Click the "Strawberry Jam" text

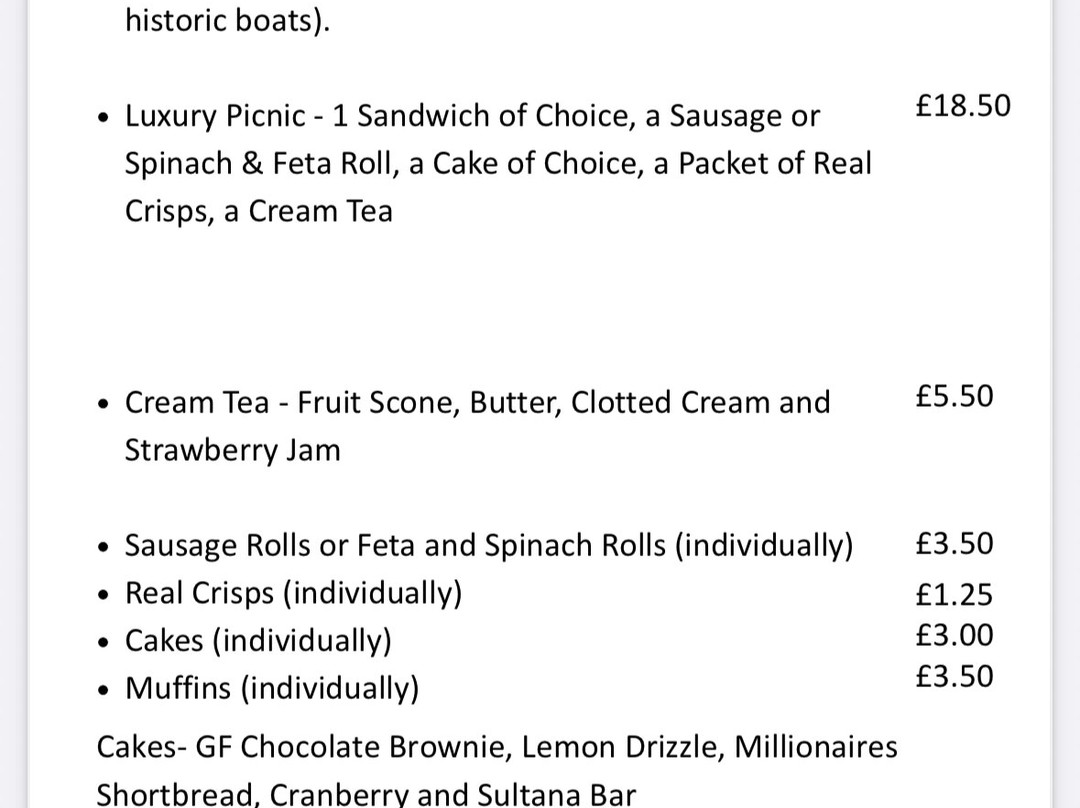pos(232,450)
